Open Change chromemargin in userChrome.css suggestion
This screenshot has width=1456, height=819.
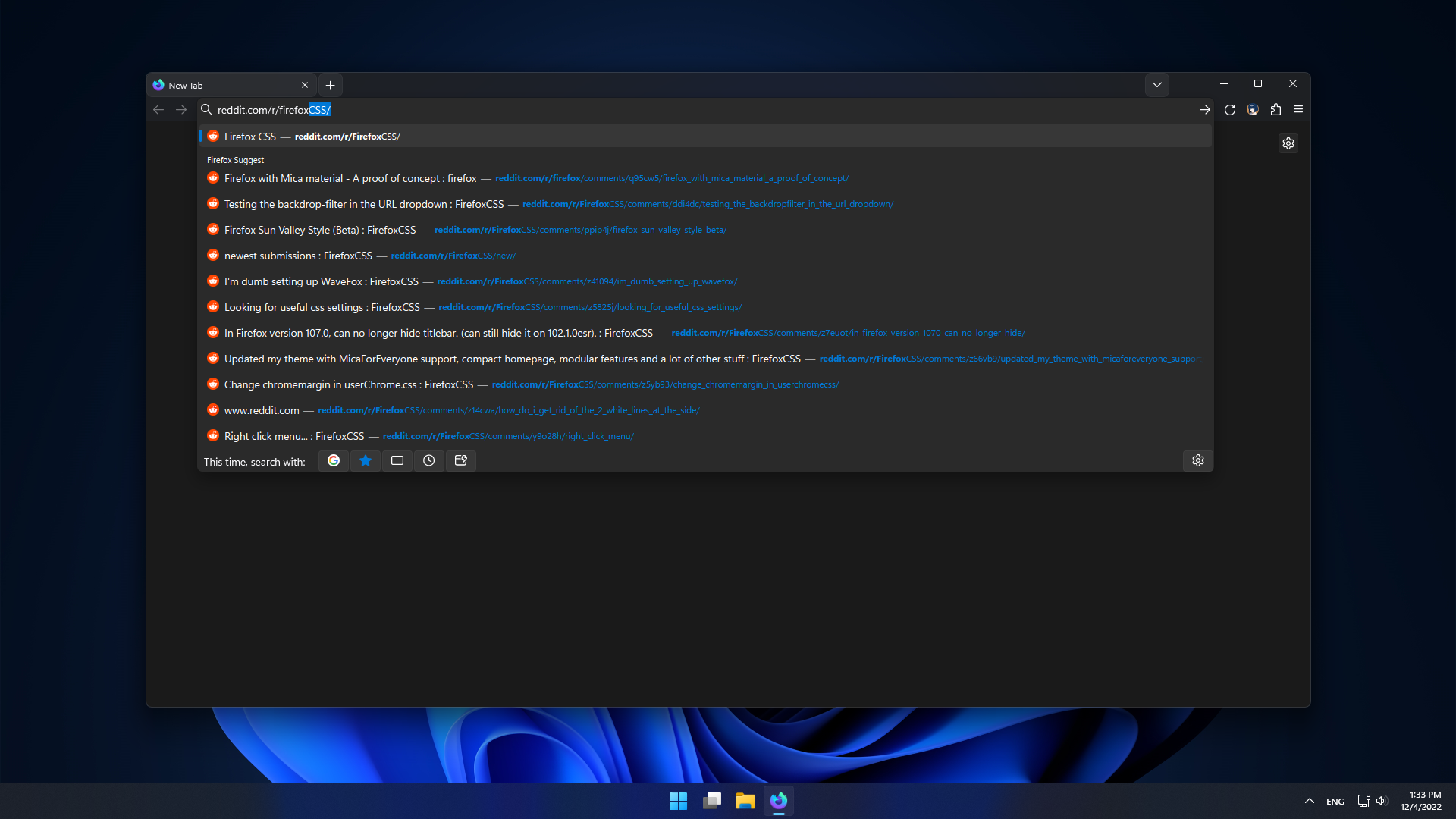pyautogui.click(x=705, y=384)
